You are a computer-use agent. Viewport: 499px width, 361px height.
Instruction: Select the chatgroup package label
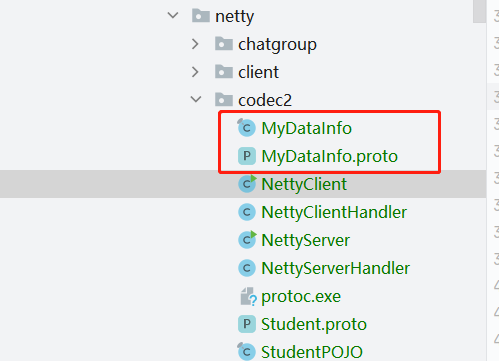point(277,45)
